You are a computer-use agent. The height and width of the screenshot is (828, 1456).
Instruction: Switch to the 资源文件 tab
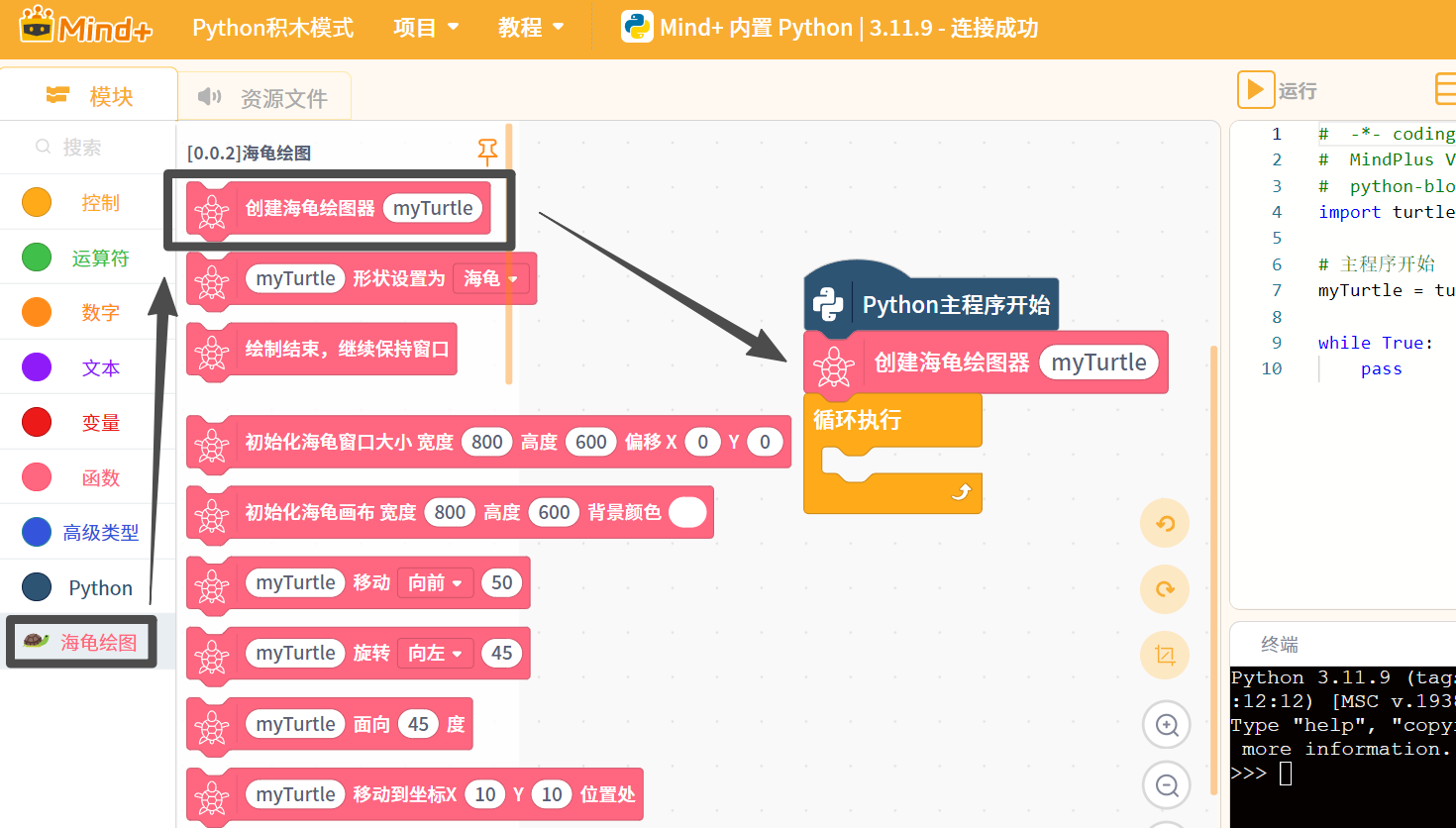click(x=263, y=97)
